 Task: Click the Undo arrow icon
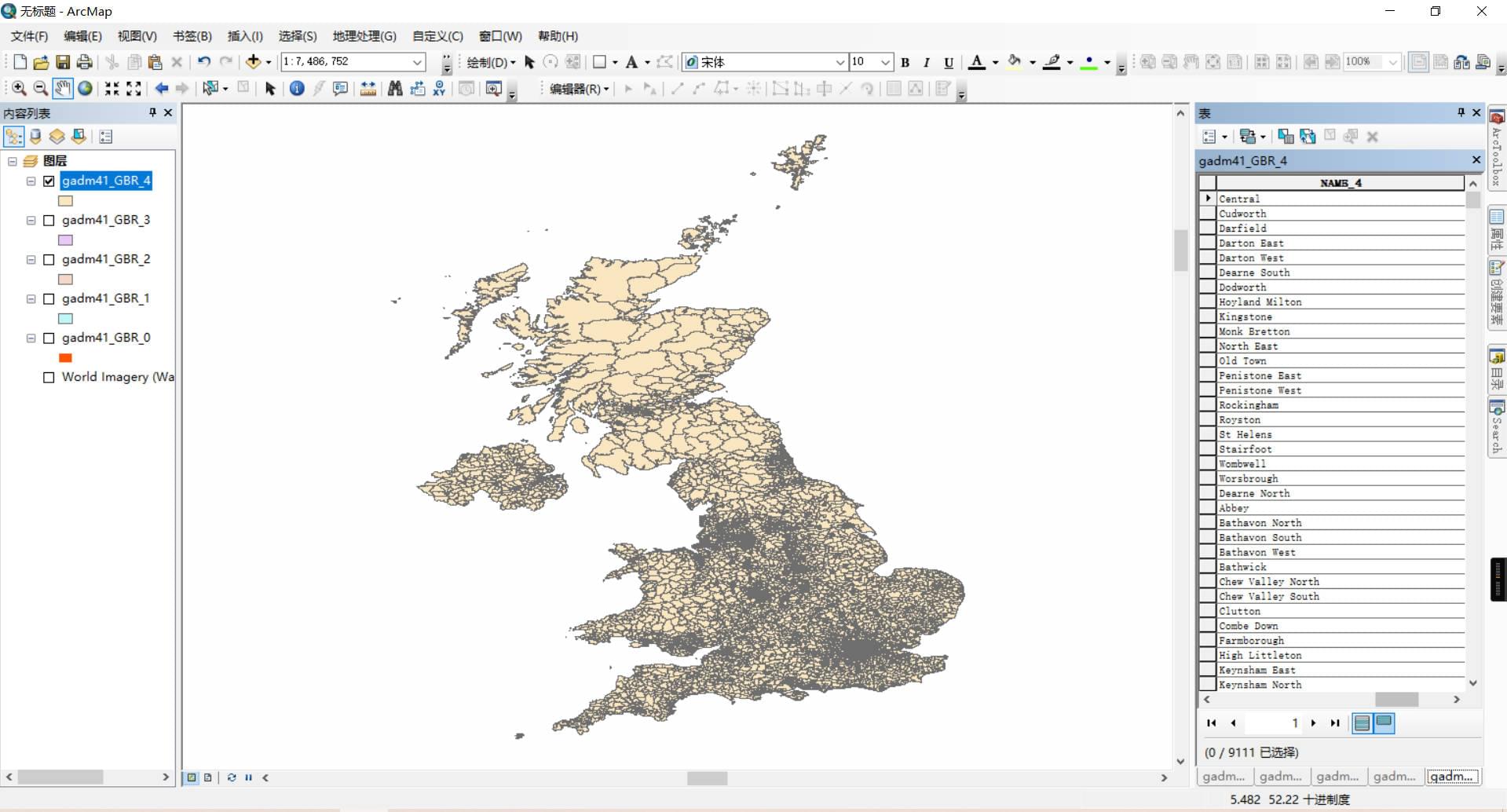[x=204, y=61]
